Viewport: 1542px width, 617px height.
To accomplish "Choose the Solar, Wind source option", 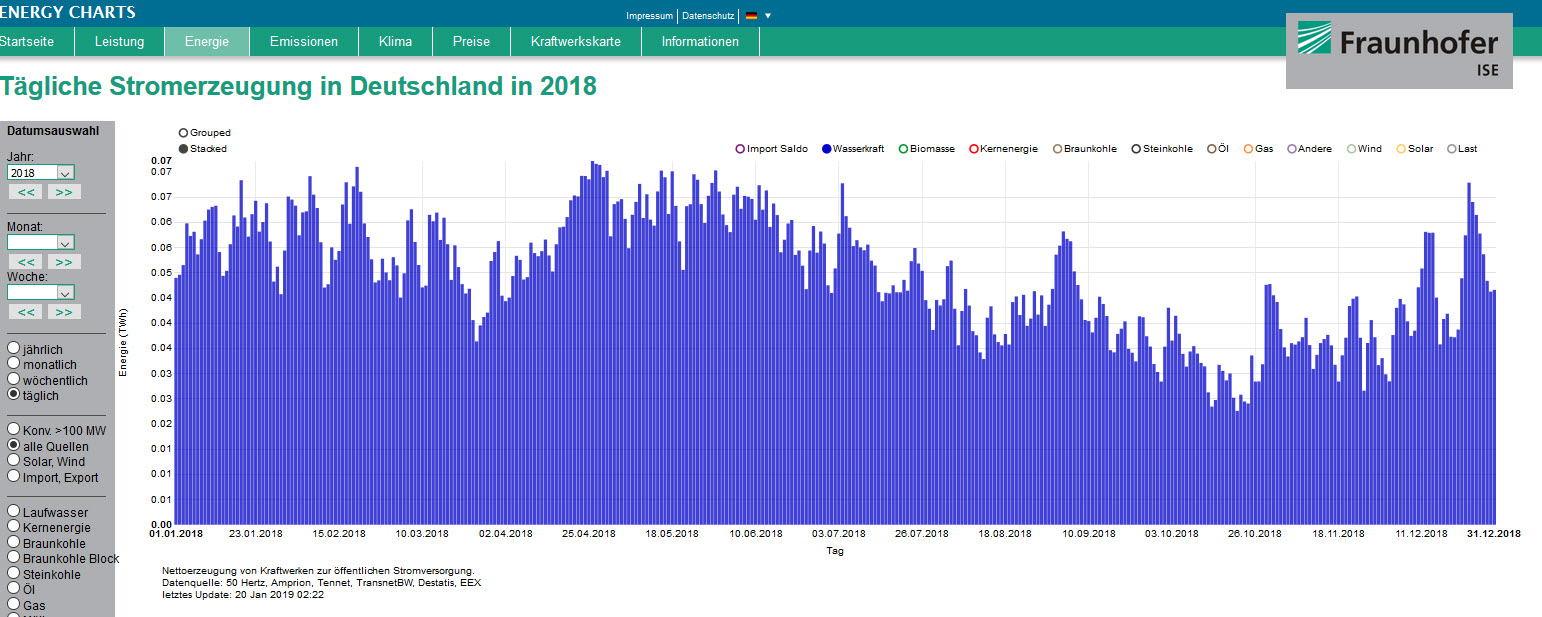I will (x=14, y=461).
